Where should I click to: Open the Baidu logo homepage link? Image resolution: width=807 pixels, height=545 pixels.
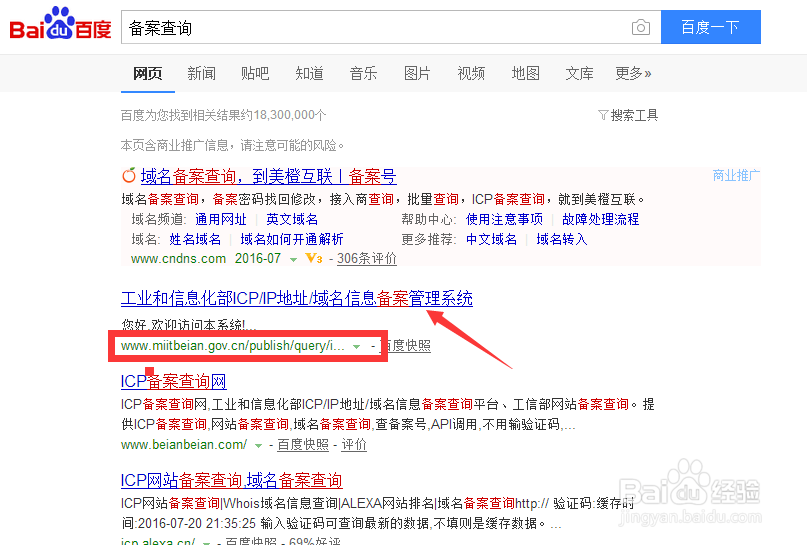point(60,24)
